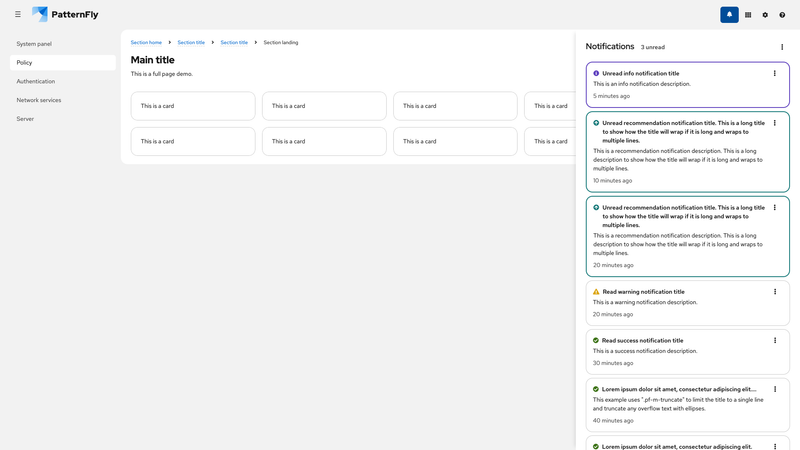800x450 pixels.
Task: Select Authentication in sidebar navigation
Action: (x=36, y=81)
